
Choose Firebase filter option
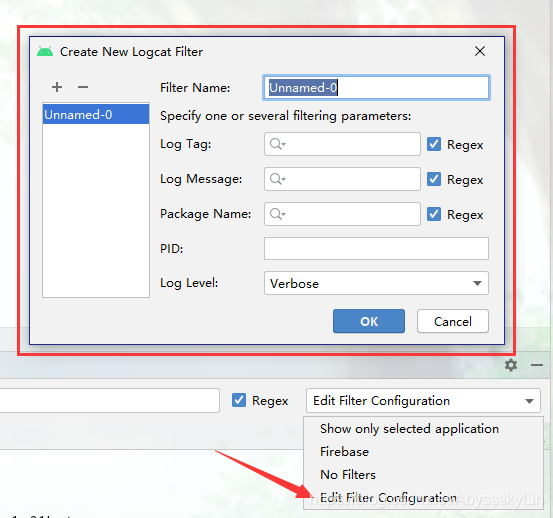point(423,452)
